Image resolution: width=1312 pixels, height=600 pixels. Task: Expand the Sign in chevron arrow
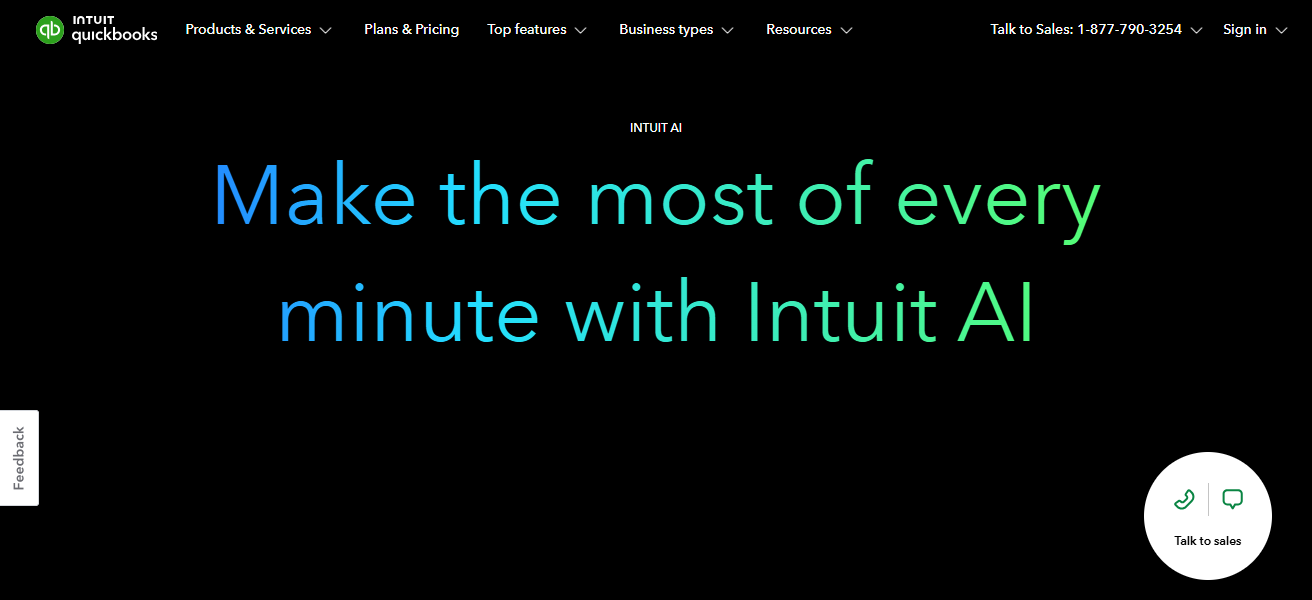point(1281,31)
